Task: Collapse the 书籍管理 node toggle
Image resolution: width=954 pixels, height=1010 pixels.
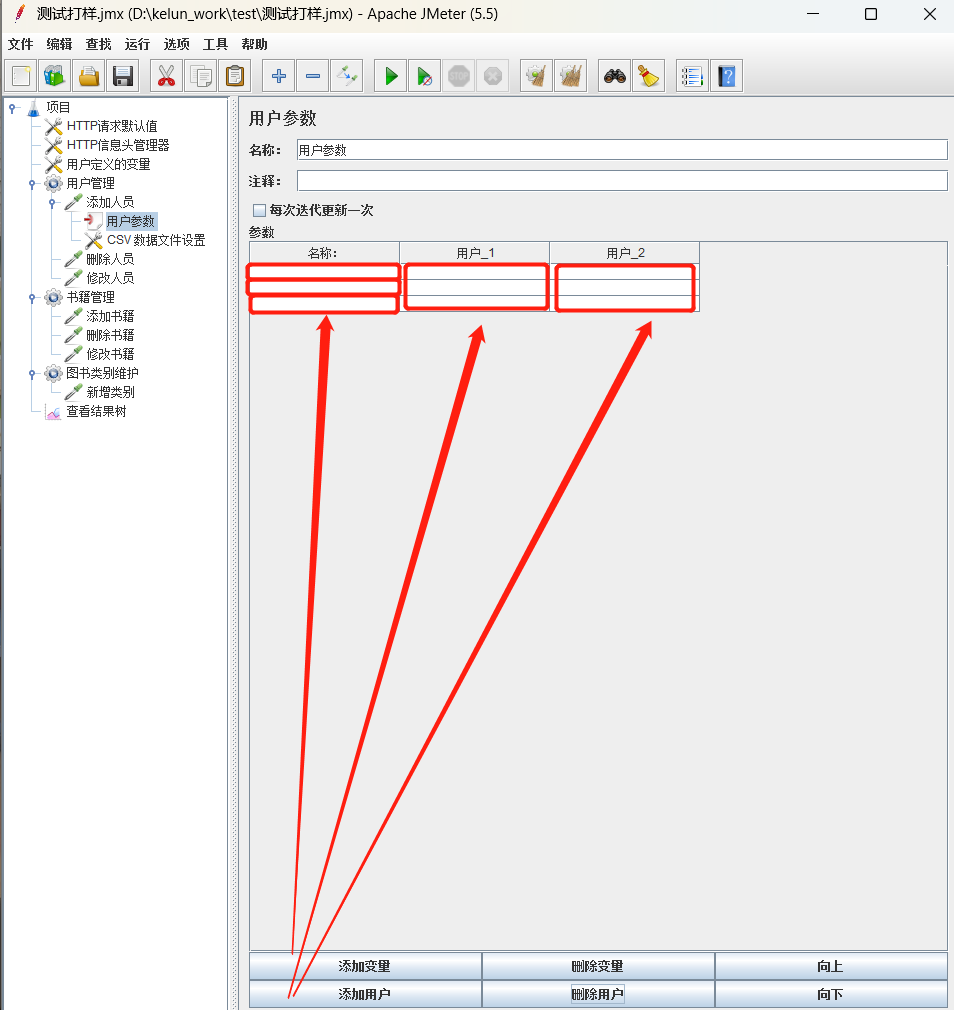Action: [32, 298]
